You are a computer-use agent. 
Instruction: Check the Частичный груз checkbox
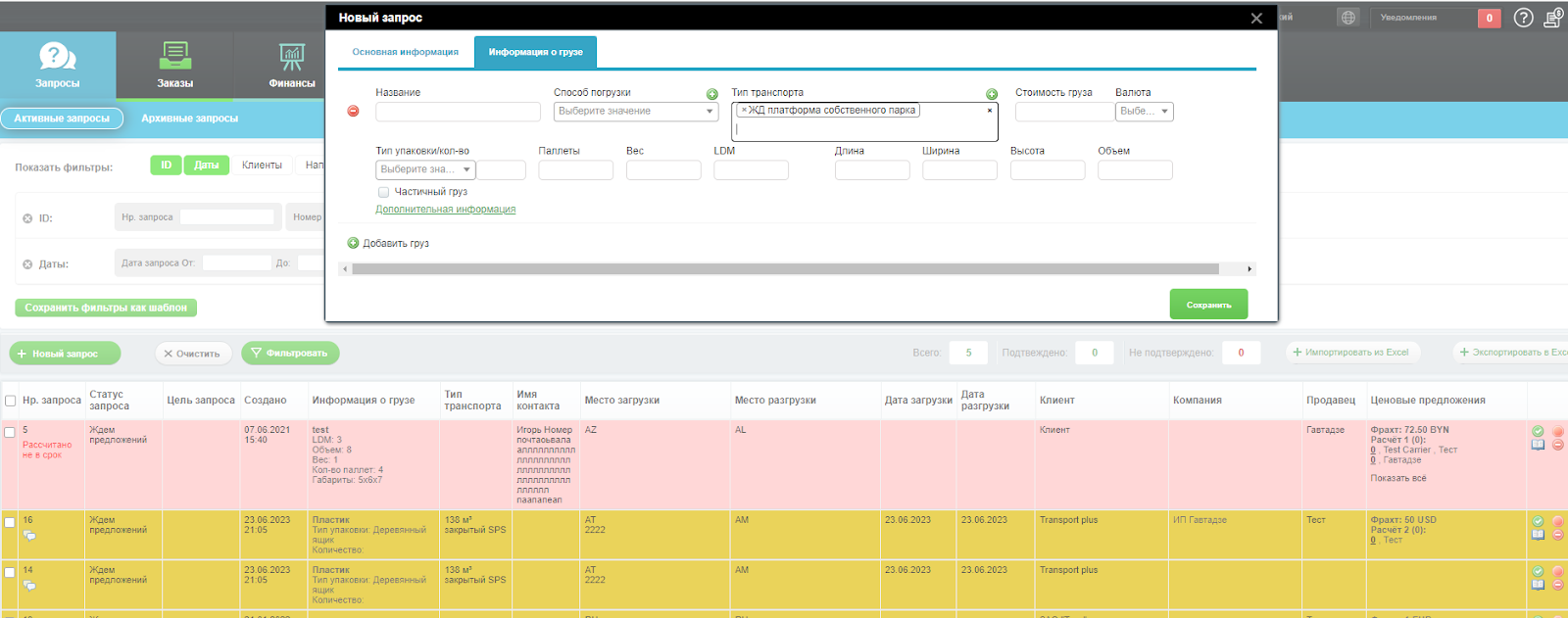click(x=383, y=192)
